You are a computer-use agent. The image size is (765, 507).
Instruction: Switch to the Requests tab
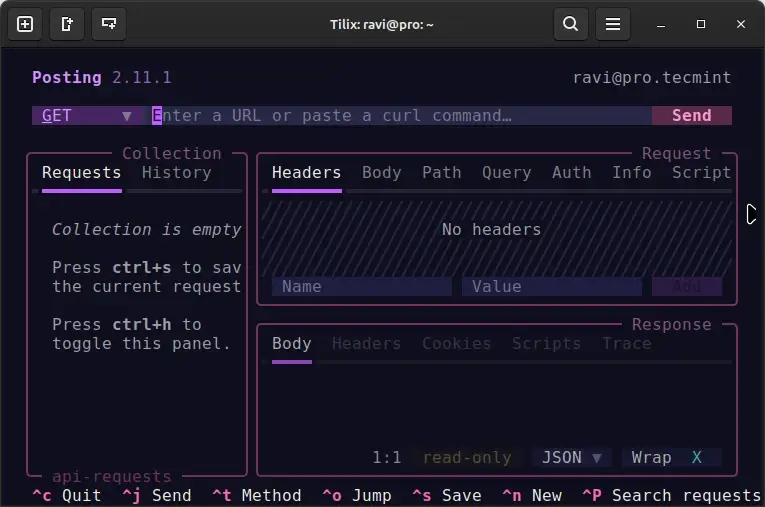(81, 173)
